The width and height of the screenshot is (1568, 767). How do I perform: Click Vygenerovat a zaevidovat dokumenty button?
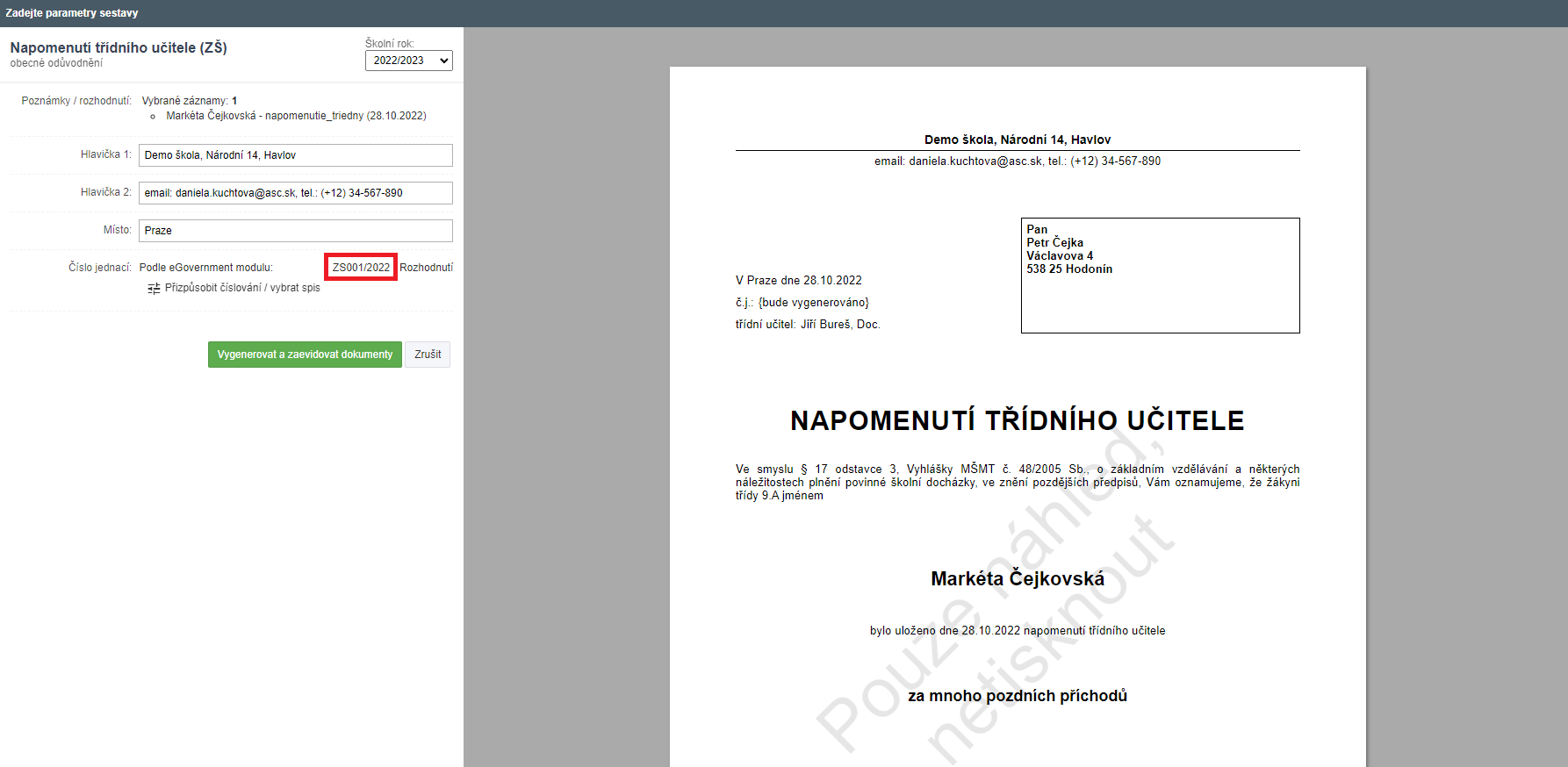[305, 355]
